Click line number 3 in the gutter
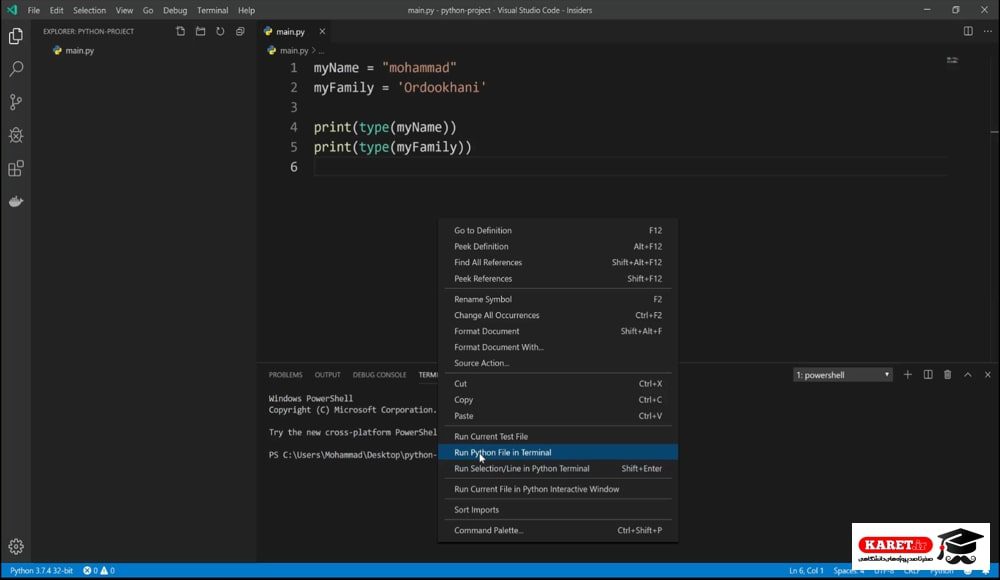This screenshot has height=580, width=1000. [x=293, y=107]
